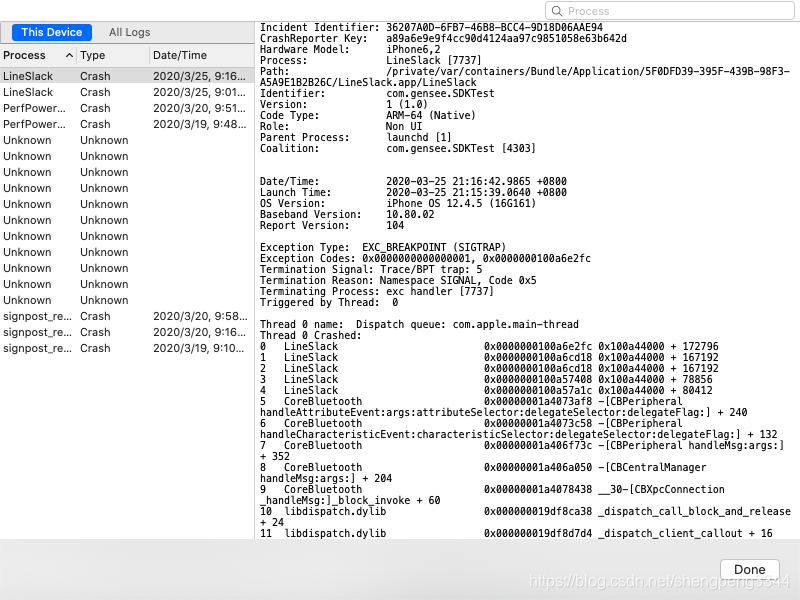Screen dimensions: 800x600
Task: Select the last Unknown log row
Action: point(127,300)
